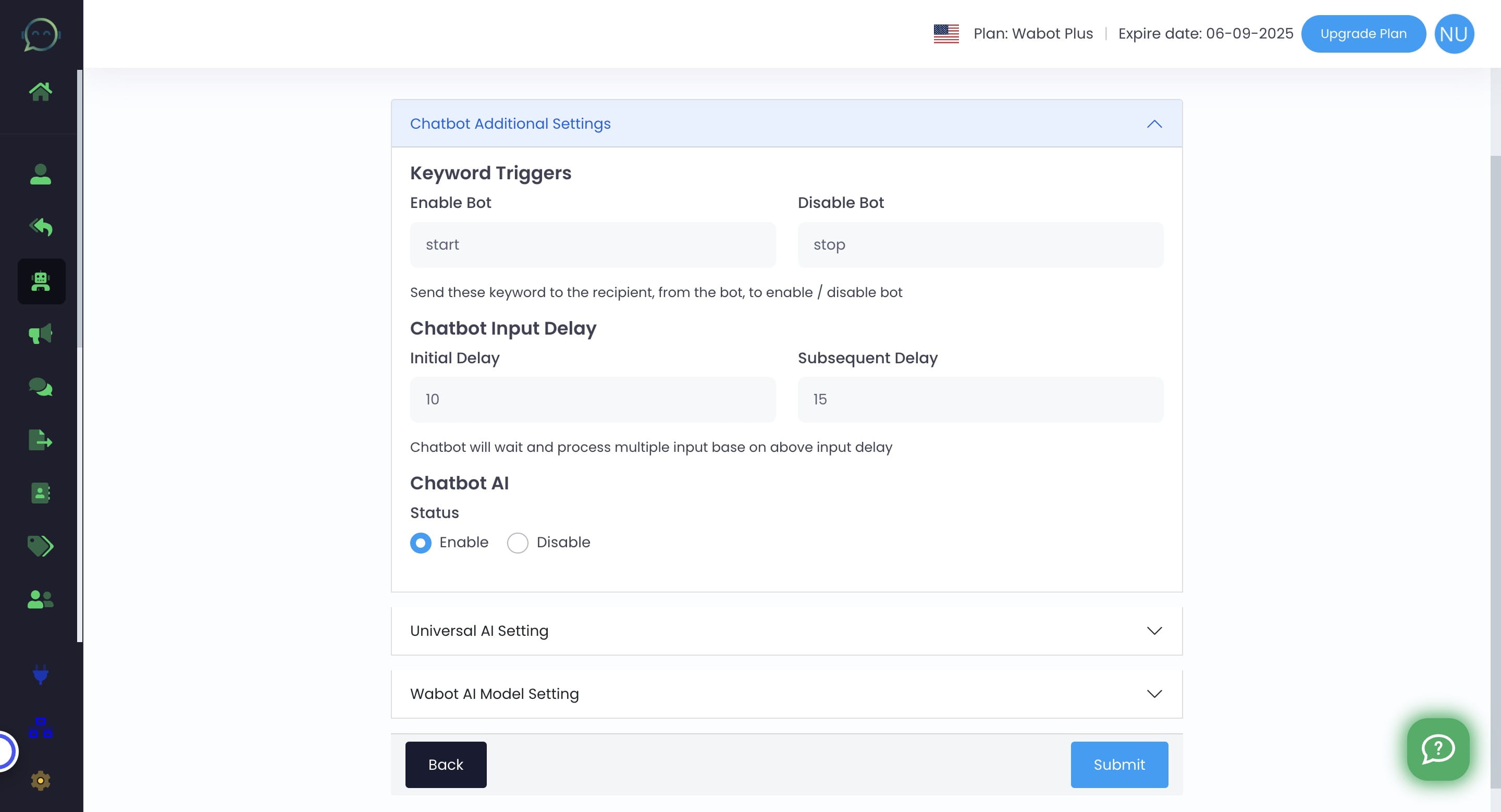Screen dimensions: 1501x812
Task: Open the team users icon
Action: [x=41, y=599]
